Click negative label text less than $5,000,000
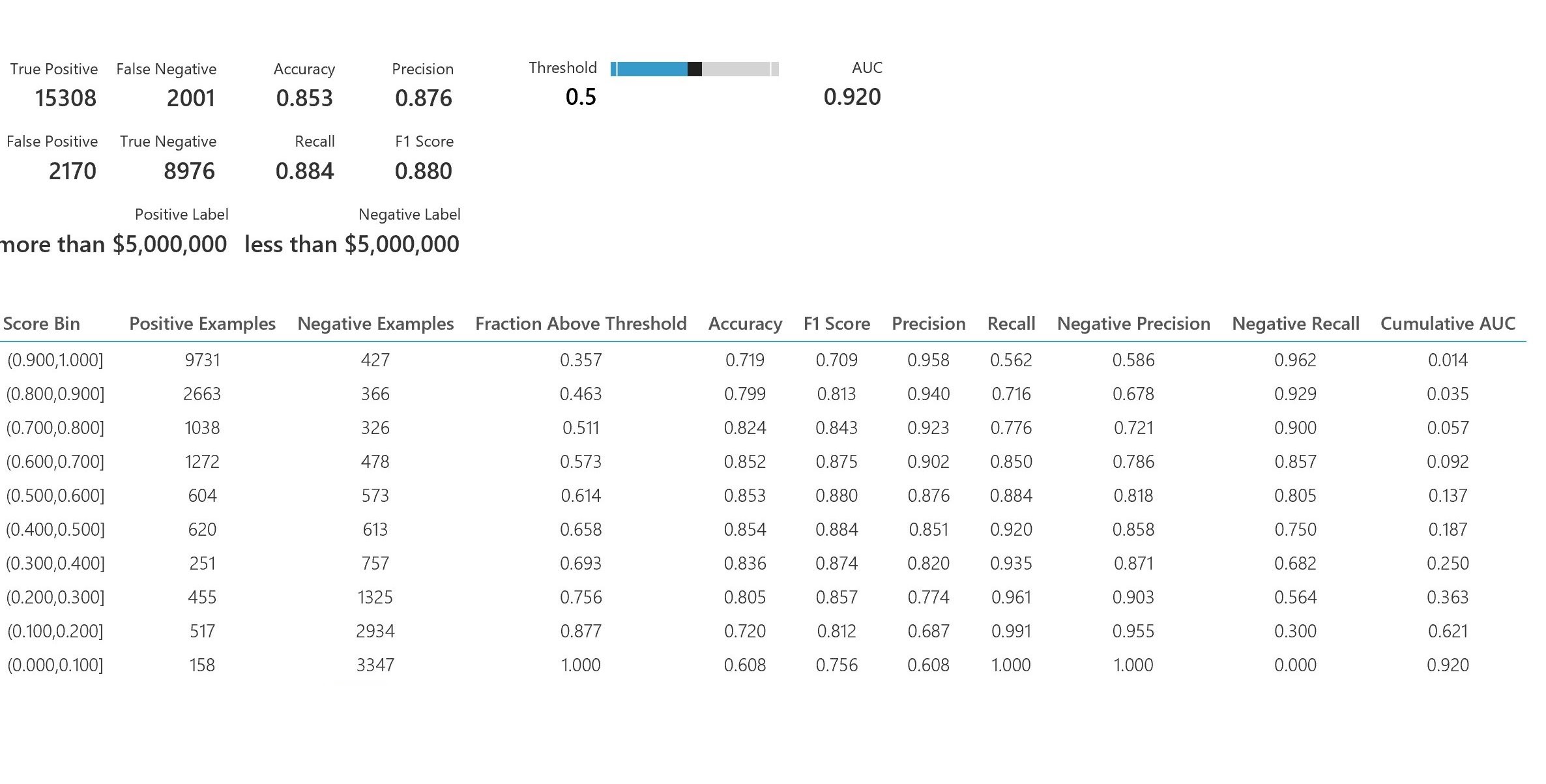Image resolution: width=1546 pixels, height=784 pixels. click(x=352, y=244)
